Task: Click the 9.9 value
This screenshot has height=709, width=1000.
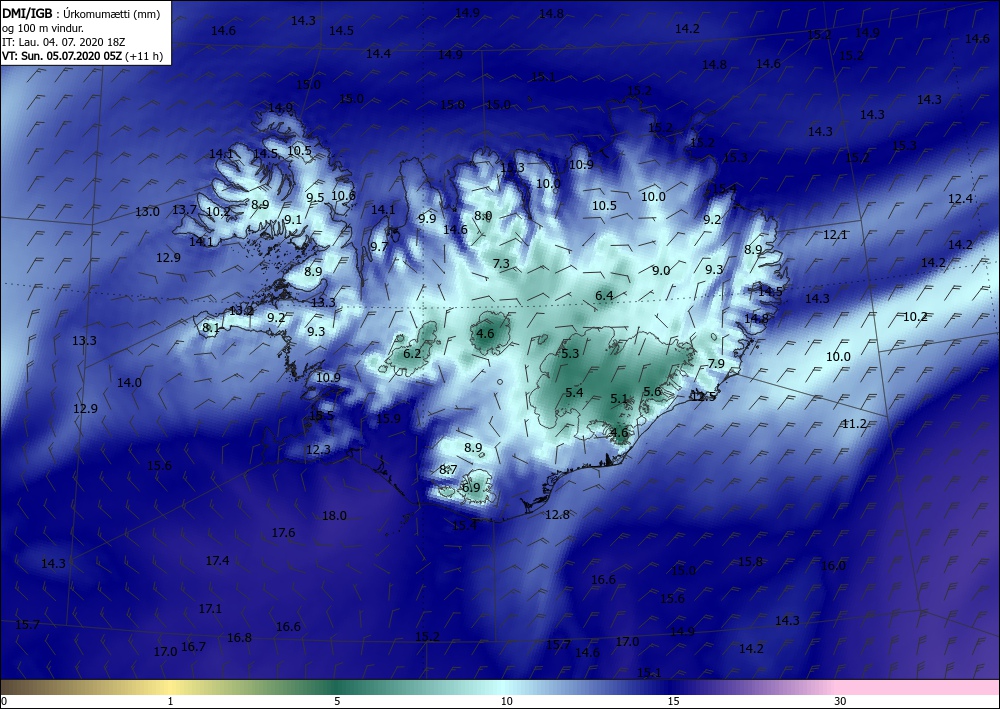Action: point(427,219)
